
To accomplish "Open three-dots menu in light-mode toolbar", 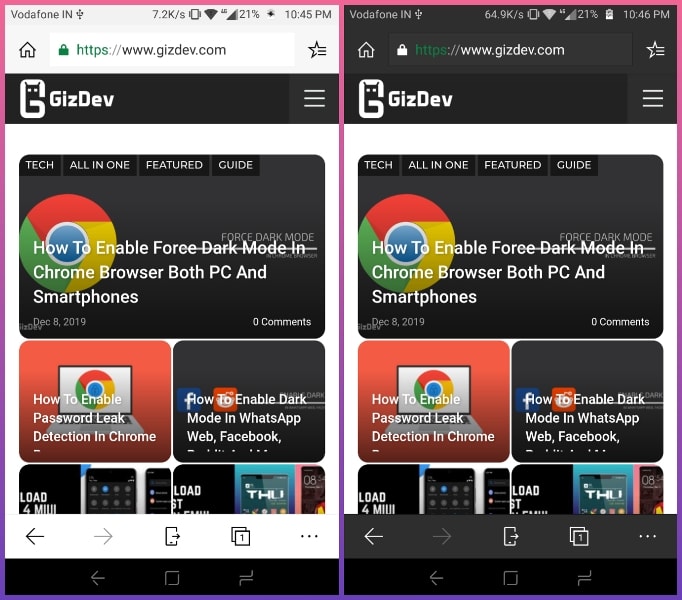I will click(309, 536).
